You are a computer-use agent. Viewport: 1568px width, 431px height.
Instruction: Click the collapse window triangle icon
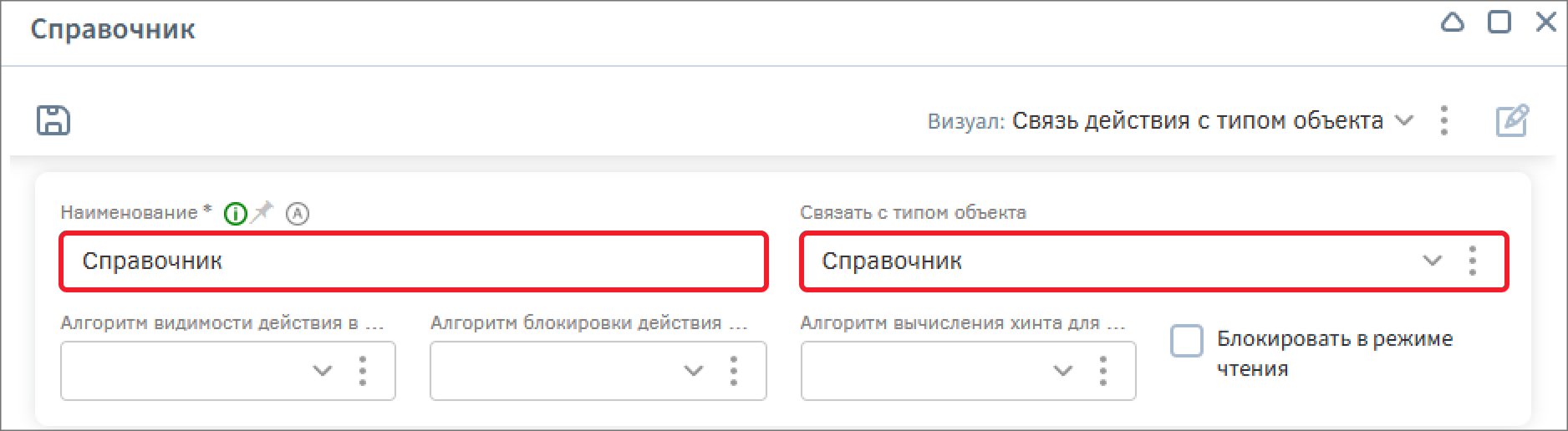pyautogui.click(x=1453, y=23)
